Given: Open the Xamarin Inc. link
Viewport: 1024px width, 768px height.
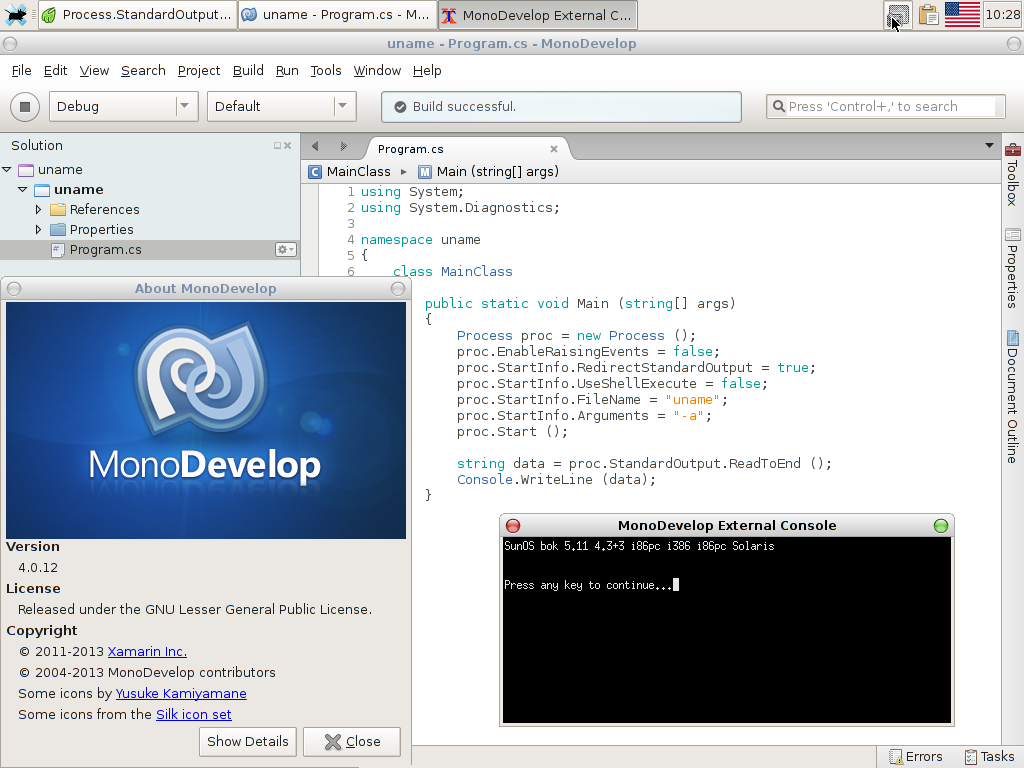Looking at the screenshot, I should point(147,652).
